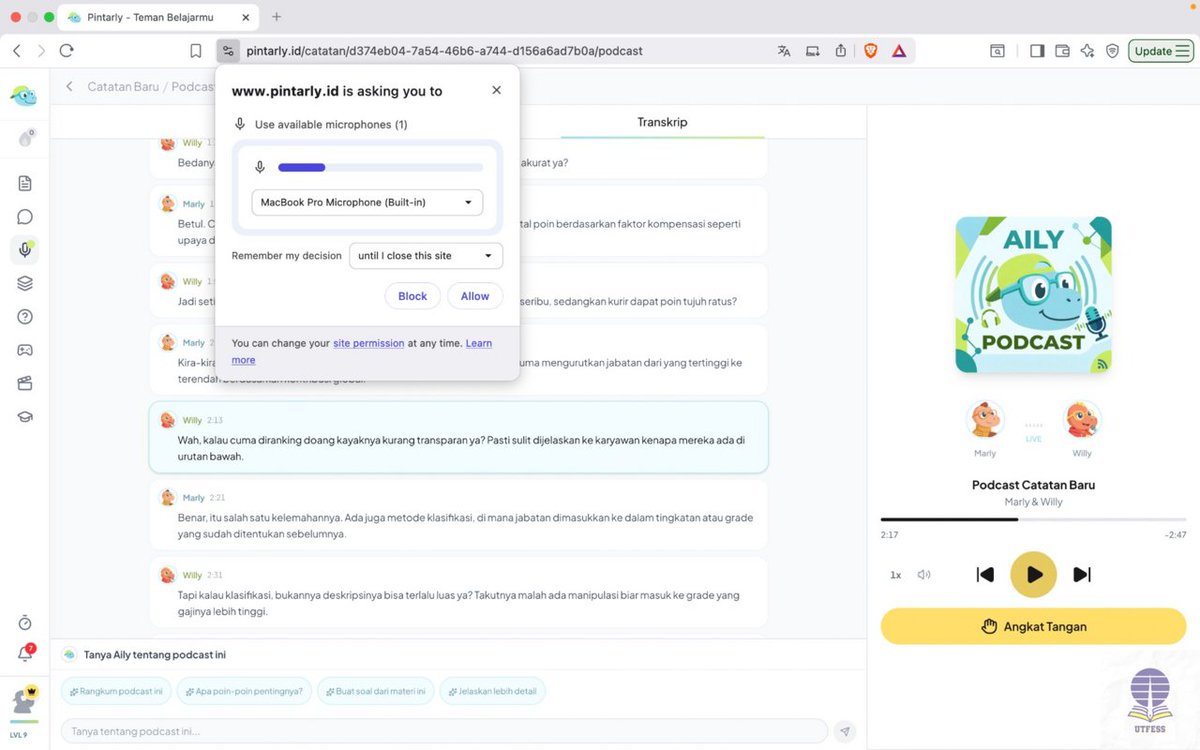Open the translate page icon in address bar
Viewport: 1200px width, 750px height.
coord(784,50)
